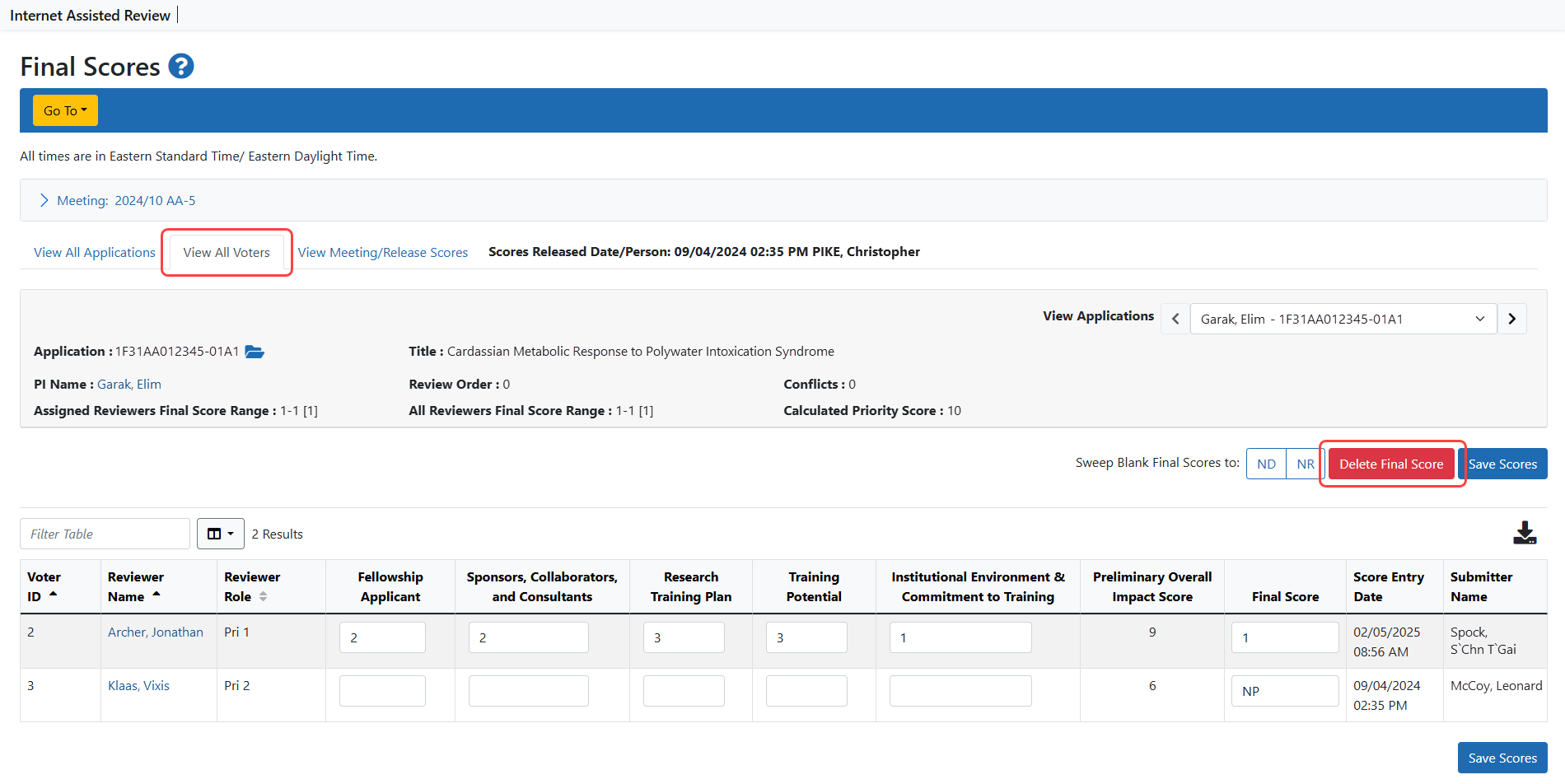The image size is (1565, 784).
Task: Click Klaas's empty Research Training Plan field
Action: (684, 691)
